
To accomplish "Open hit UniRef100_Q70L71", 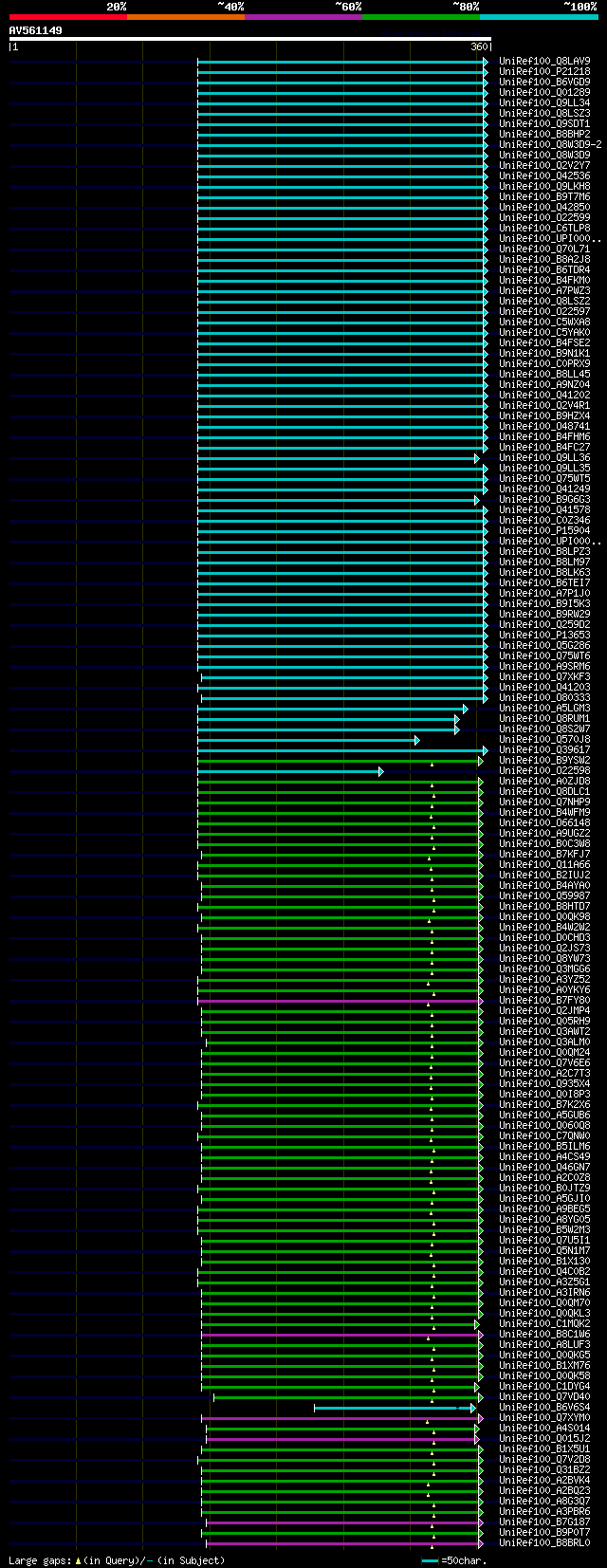I will click(x=544, y=249).
